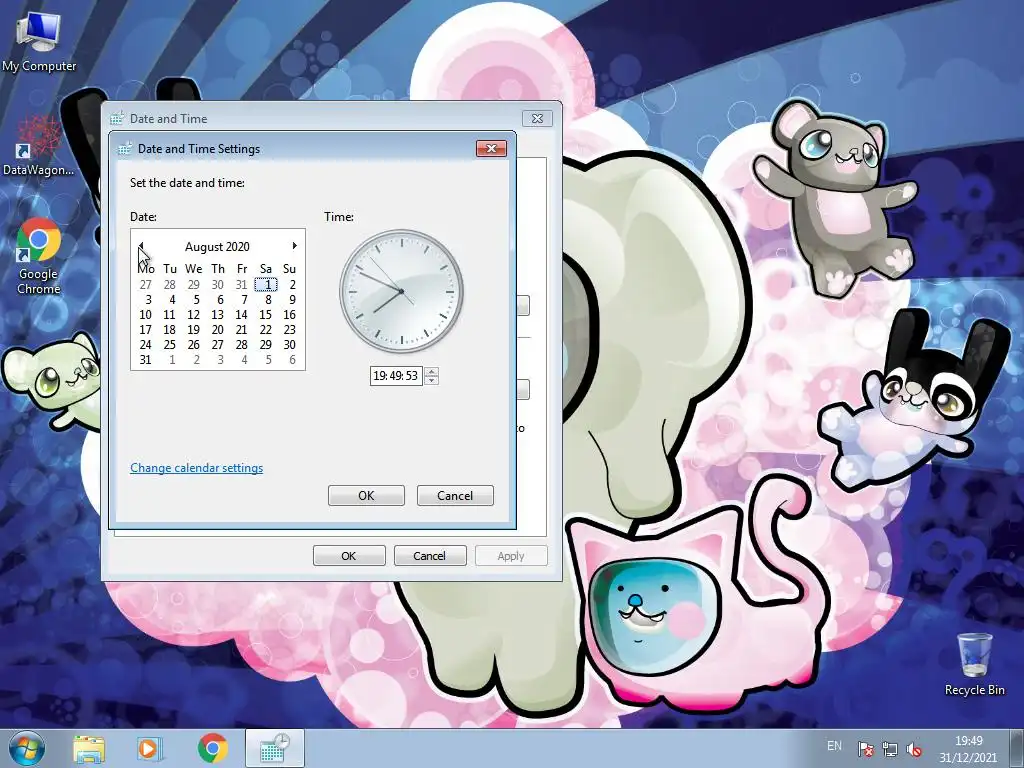1024x768 pixels.
Task: Click the time field showing 19:49:53
Action: coord(396,376)
